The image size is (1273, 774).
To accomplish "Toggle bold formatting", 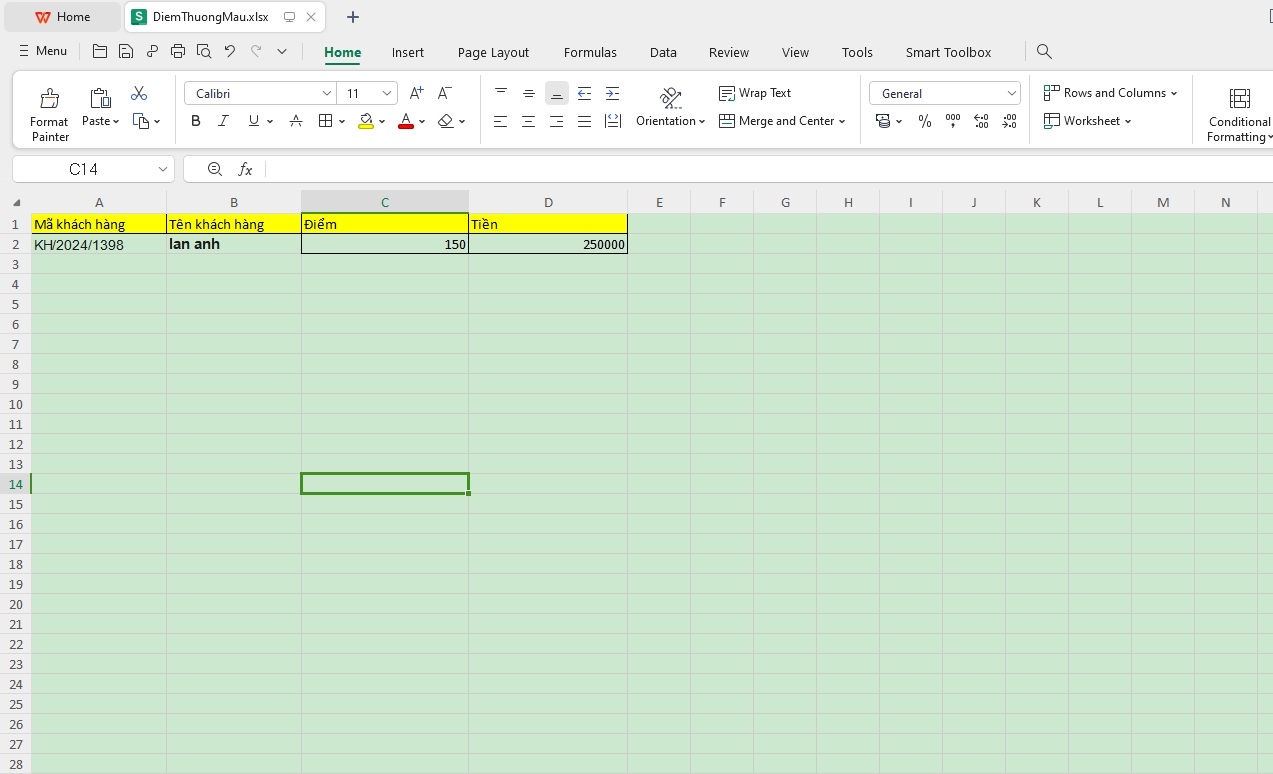I will [x=196, y=121].
